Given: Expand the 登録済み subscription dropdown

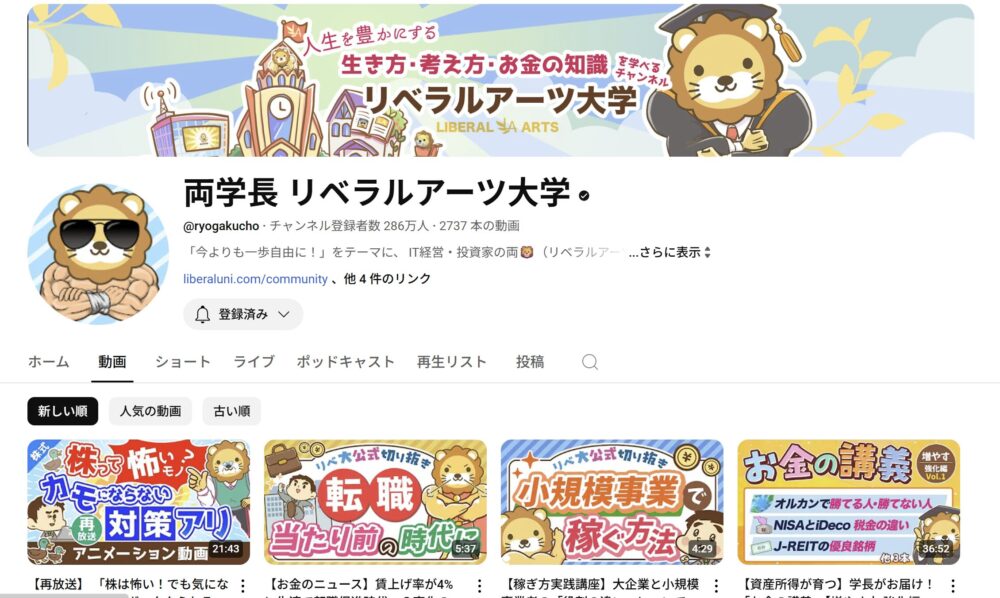Looking at the screenshot, I should coord(243,314).
